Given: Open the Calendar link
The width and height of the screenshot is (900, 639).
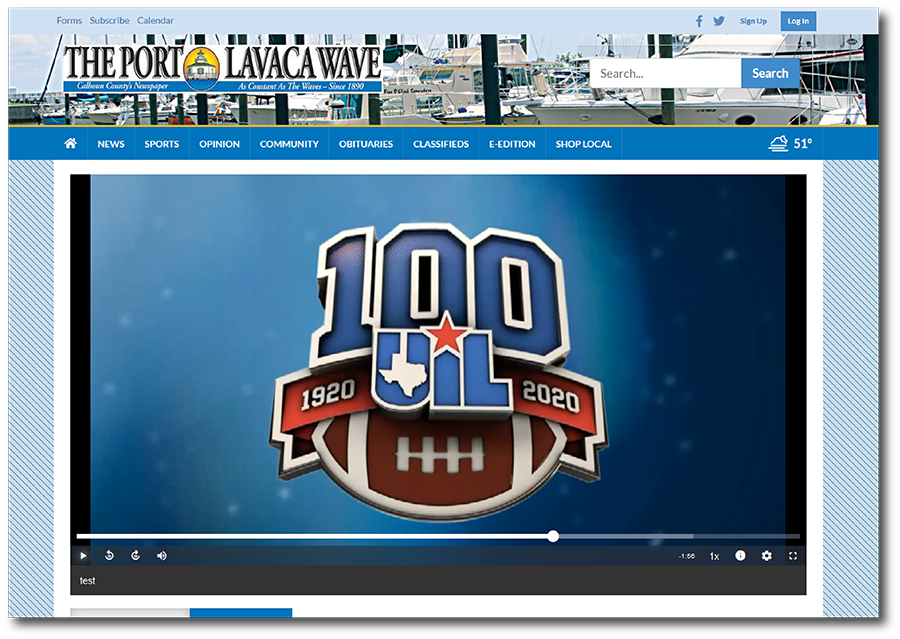Looking at the screenshot, I should click(x=155, y=21).
